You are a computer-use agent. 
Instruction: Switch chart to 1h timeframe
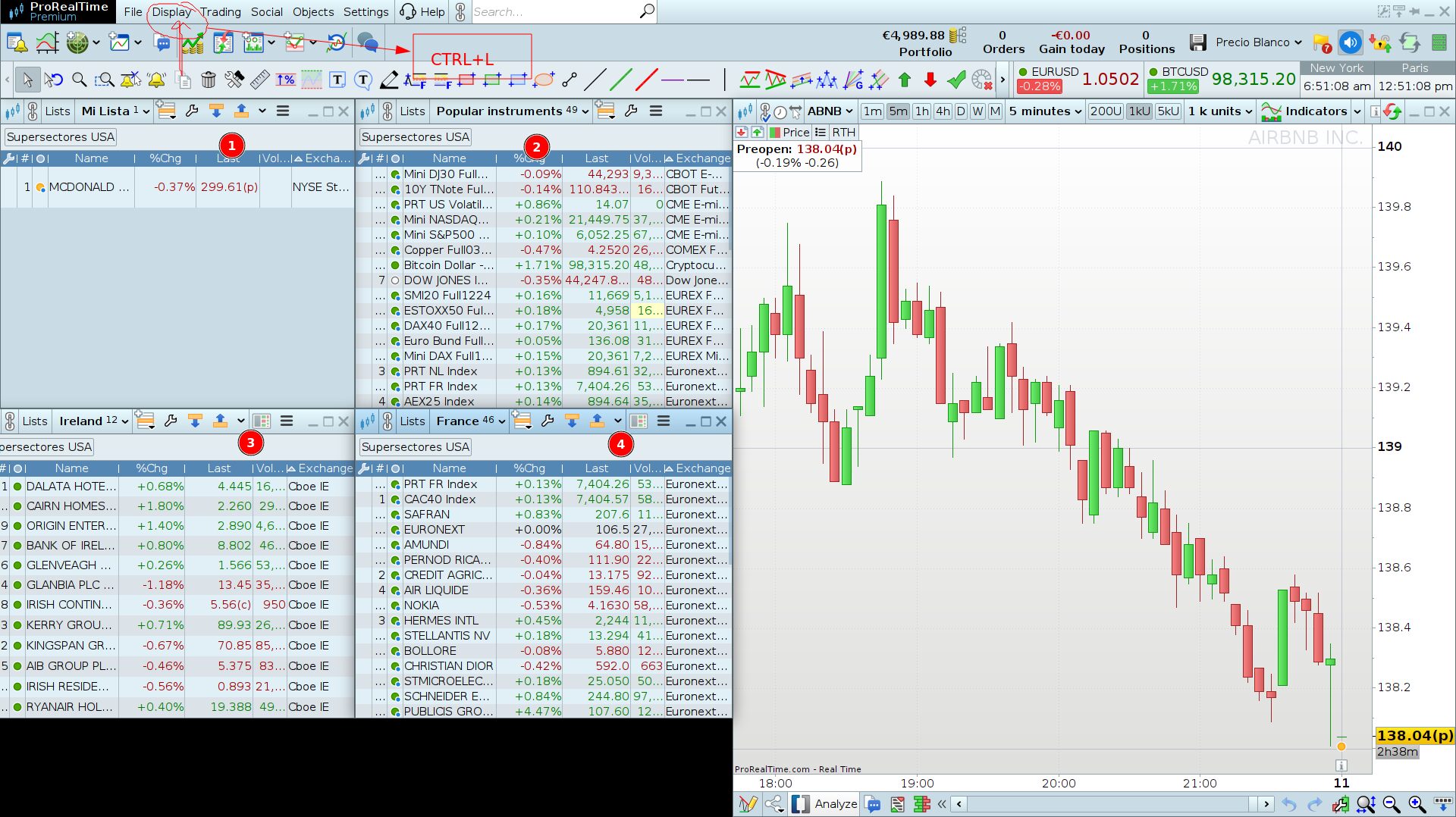[921, 111]
